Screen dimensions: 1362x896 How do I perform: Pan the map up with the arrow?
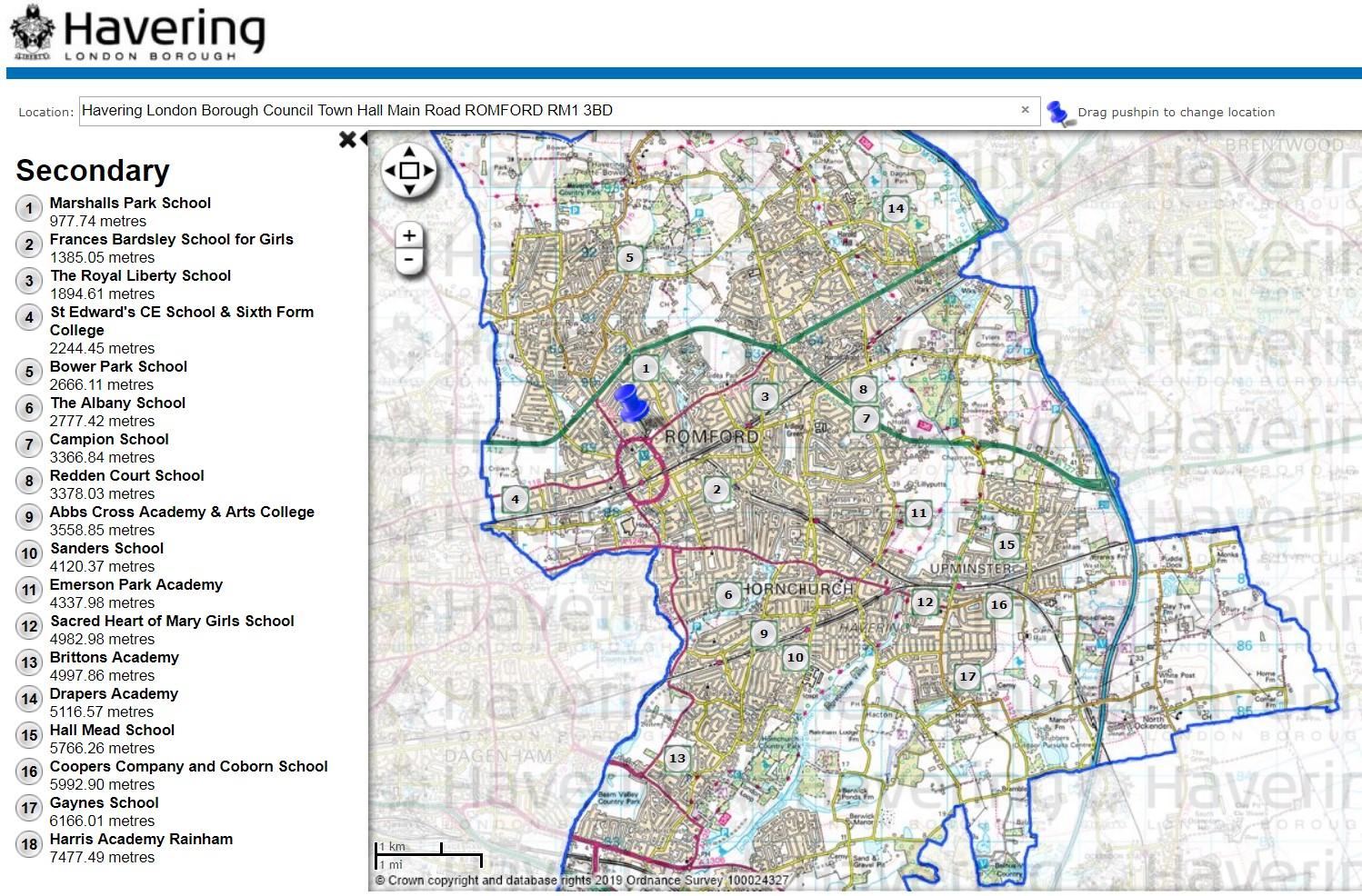(409, 152)
